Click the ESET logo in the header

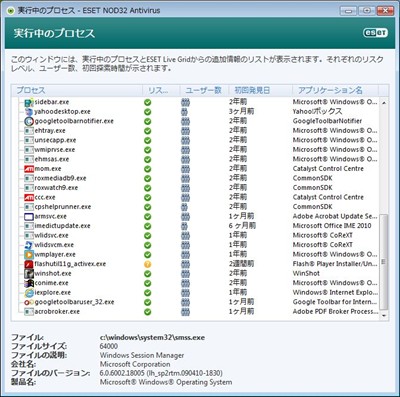[x=375, y=33]
